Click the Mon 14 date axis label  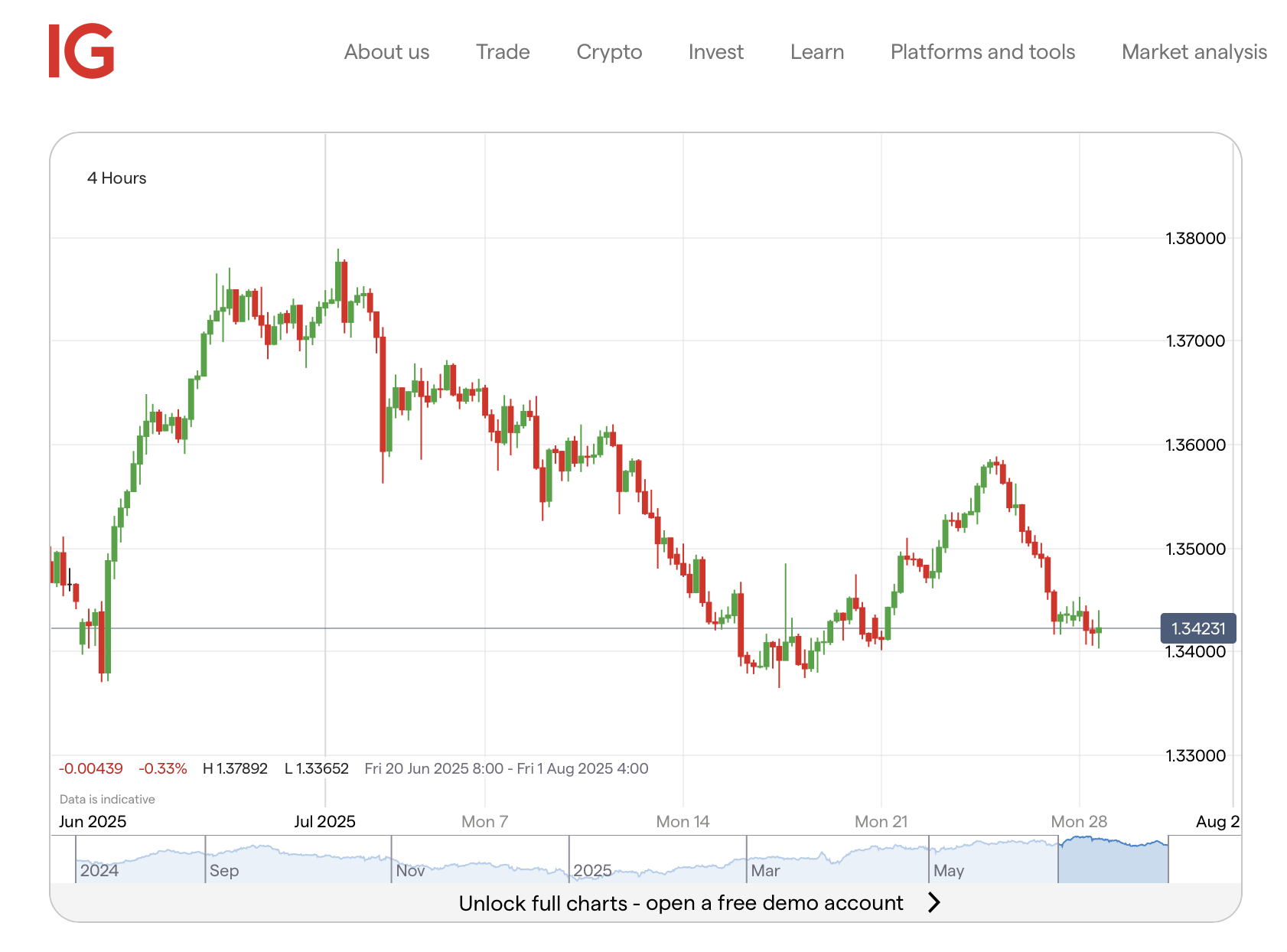683,822
